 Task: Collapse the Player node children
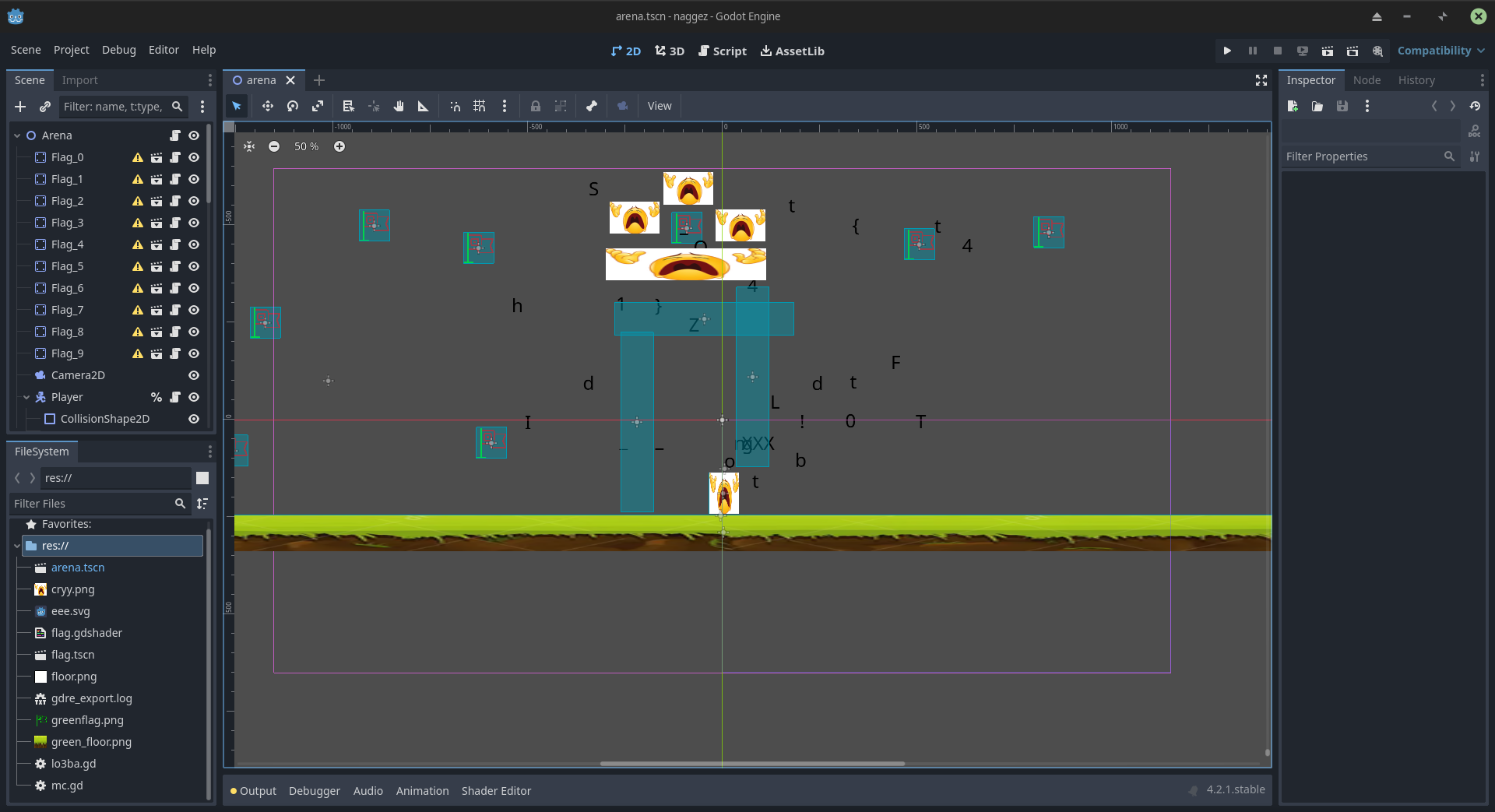(x=26, y=397)
